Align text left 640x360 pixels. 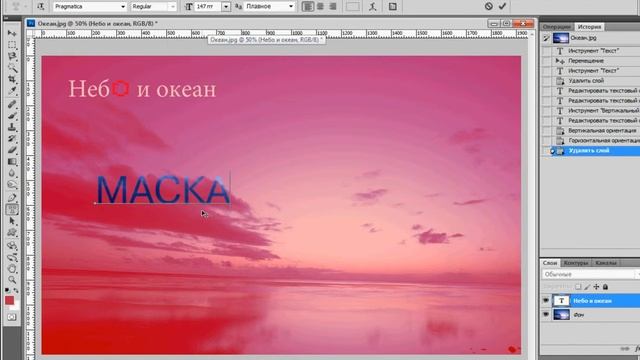(x=308, y=7)
